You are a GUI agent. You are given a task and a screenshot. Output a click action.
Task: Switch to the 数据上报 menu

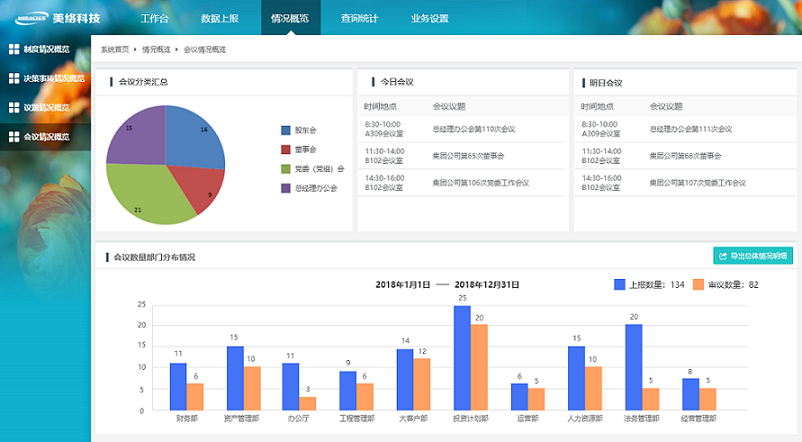click(221, 18)
